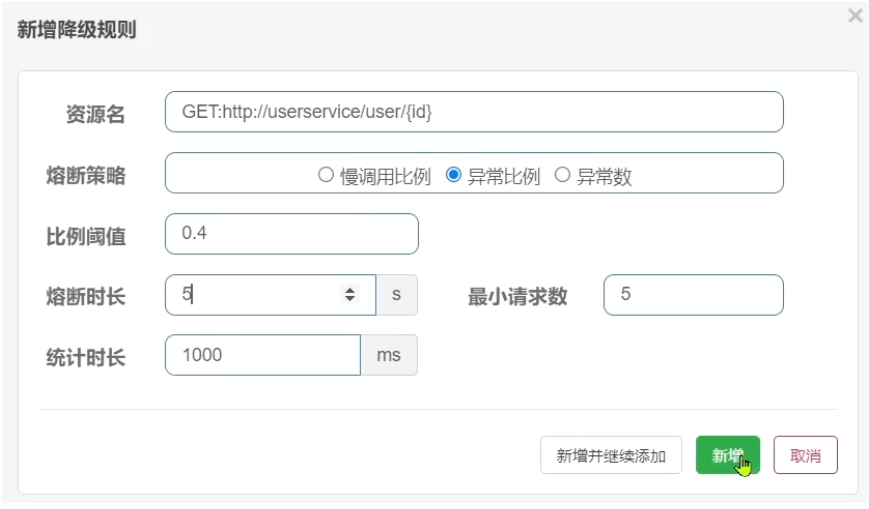Click the 新增降级规则 dialog title
Screen dimensions: 869x509
pos(76,30)
